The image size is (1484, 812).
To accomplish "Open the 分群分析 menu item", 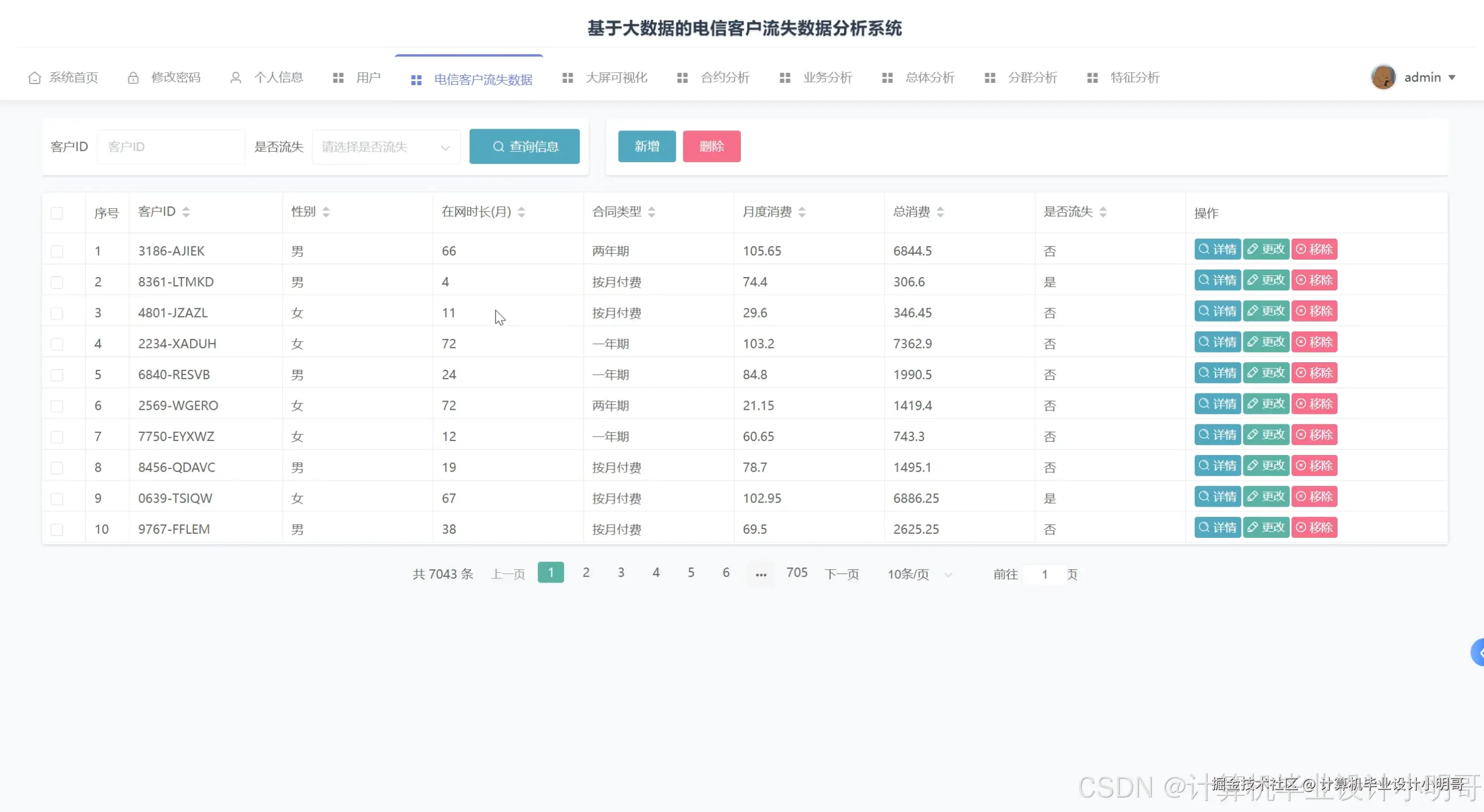I will tap(1033, 77).
